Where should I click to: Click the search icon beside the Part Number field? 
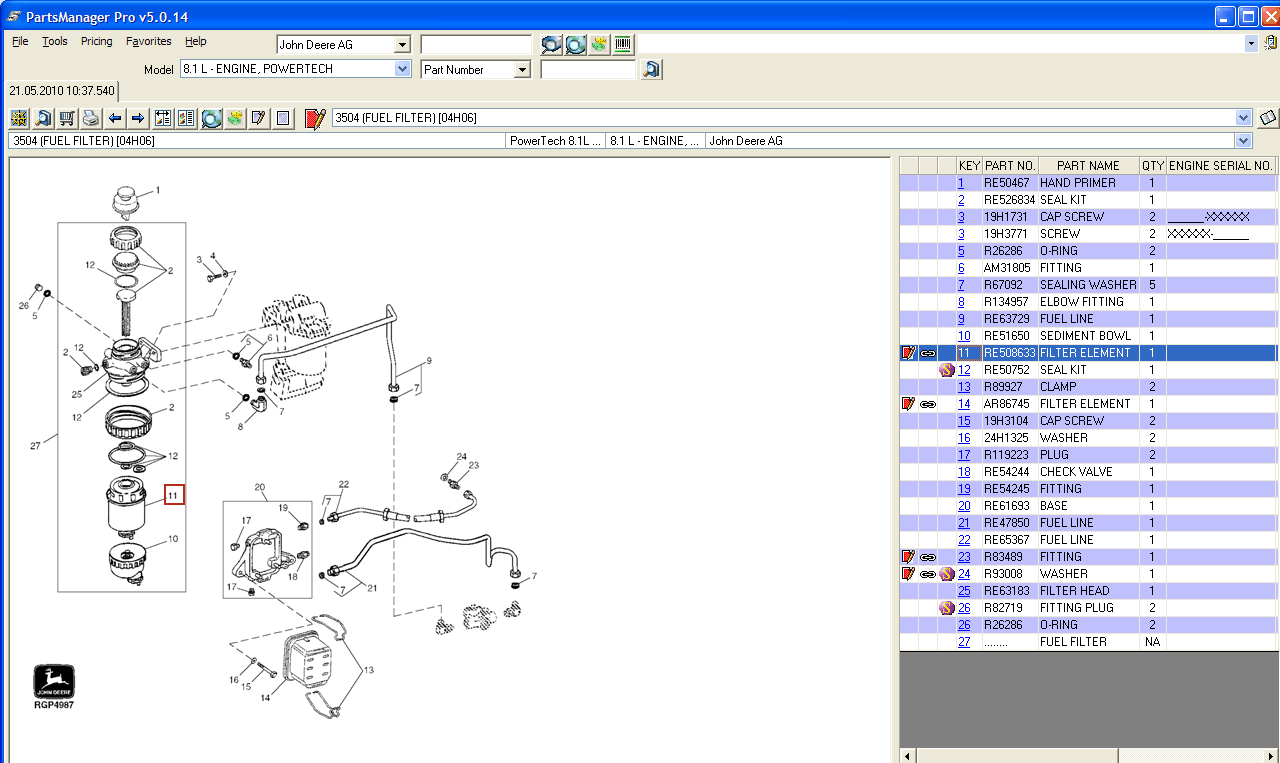pos(652,69)
